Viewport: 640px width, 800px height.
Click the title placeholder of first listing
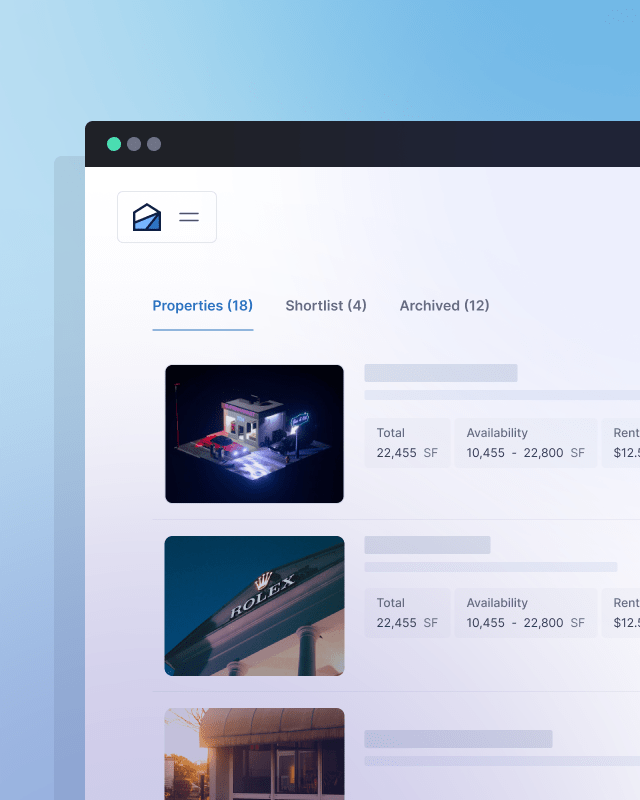point(441,373)
